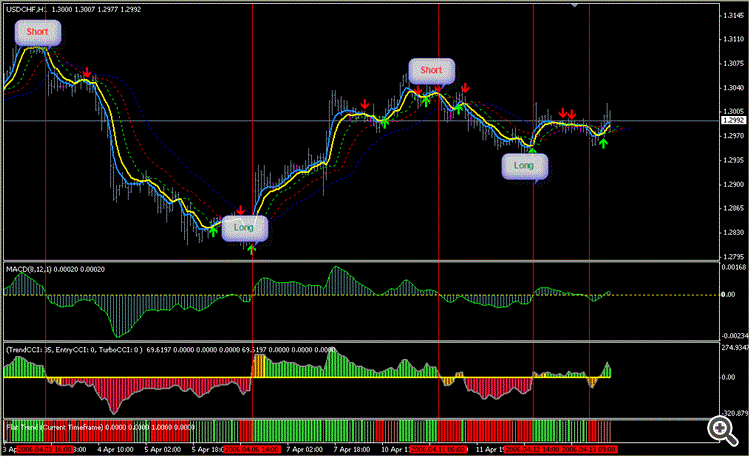The height and width of the screenshot is (457, 750).
Task: Click the 1.3145 price axis value
Action: (733, 16)
